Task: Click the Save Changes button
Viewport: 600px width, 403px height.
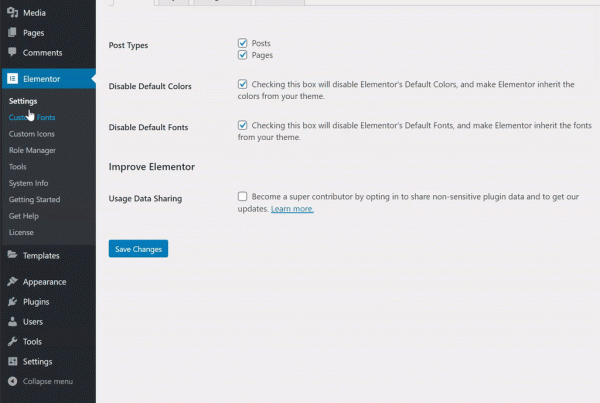Action: [x=138, y=249]
